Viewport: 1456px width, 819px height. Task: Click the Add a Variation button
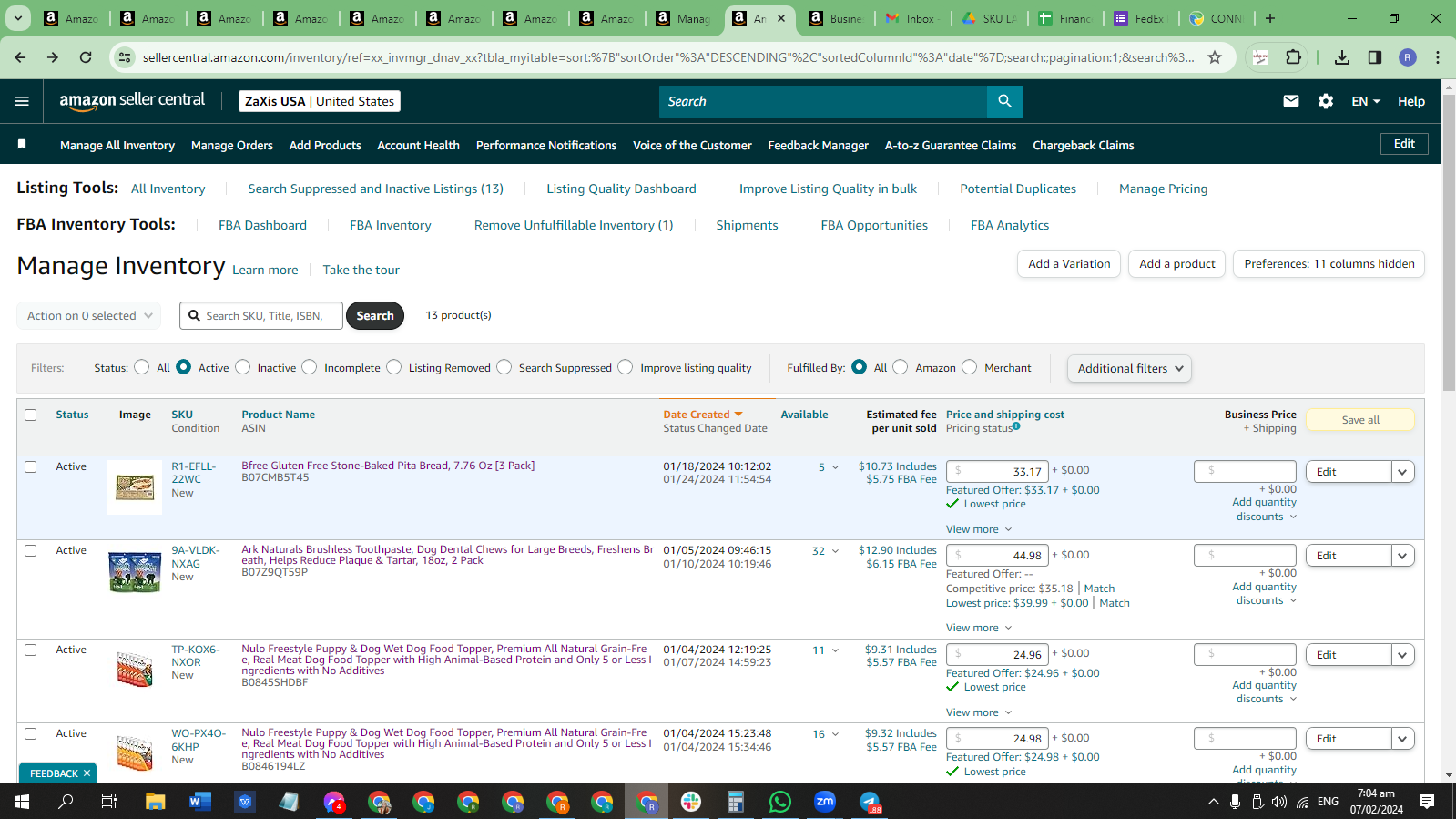point(1069,264)
